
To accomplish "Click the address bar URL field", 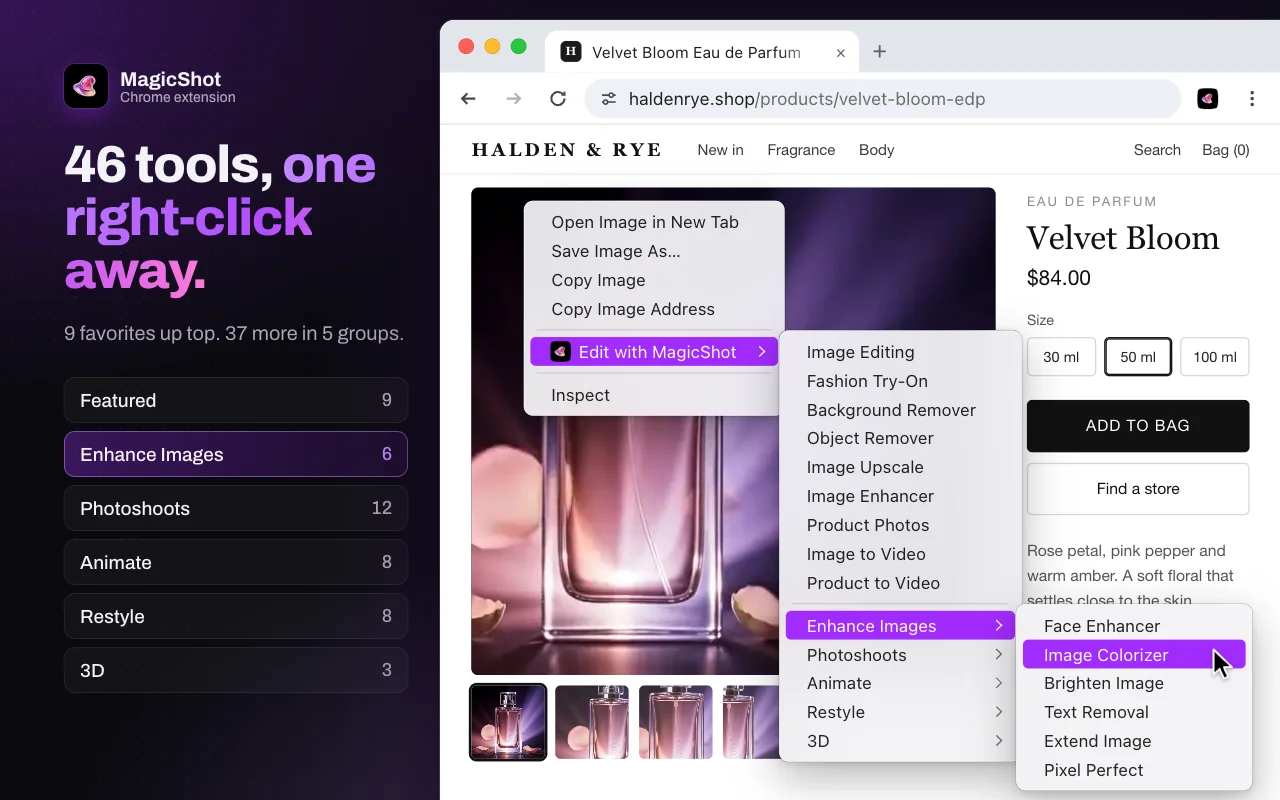I will tap(882, 99).
